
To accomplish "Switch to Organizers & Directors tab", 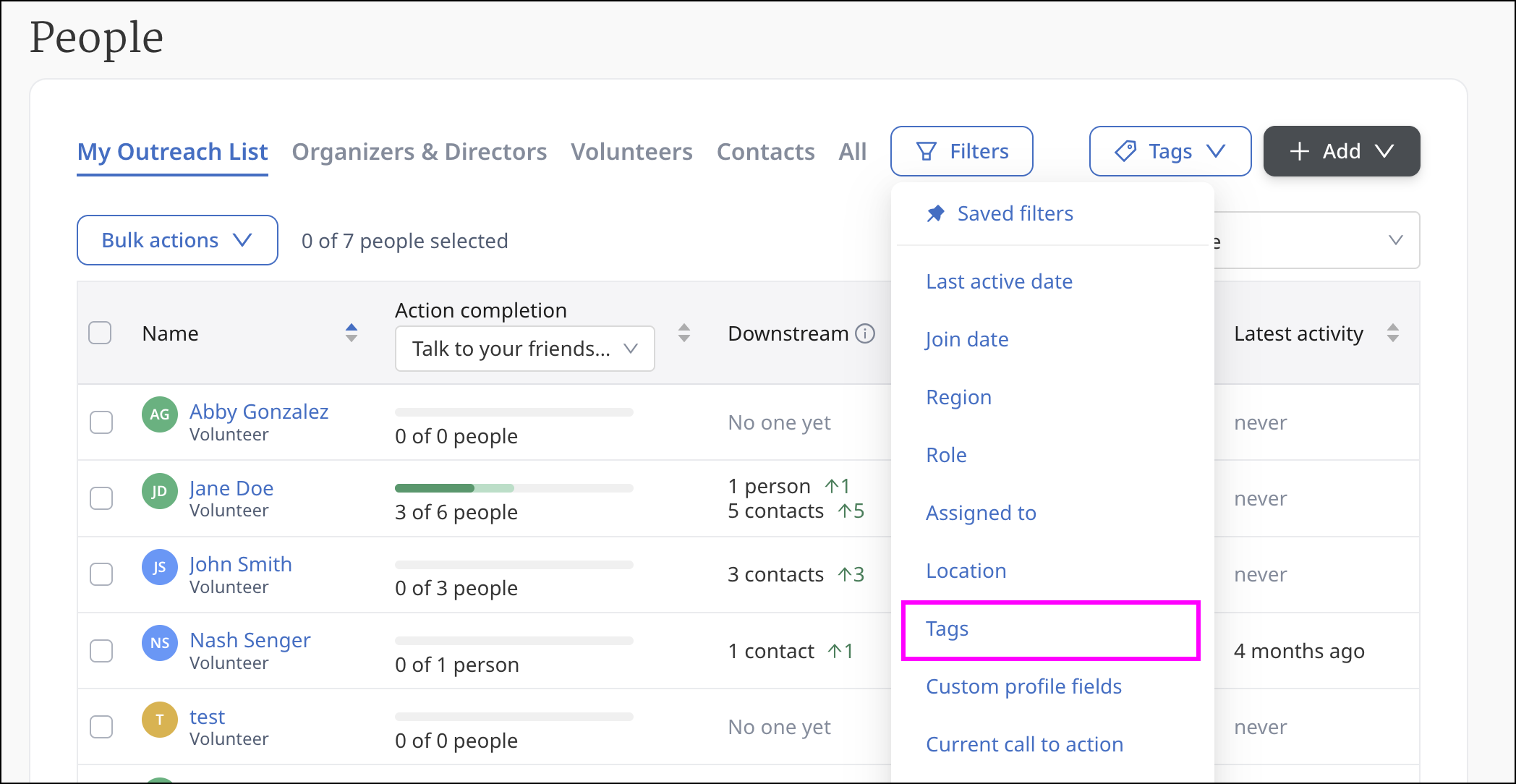I will pos(419,152).
